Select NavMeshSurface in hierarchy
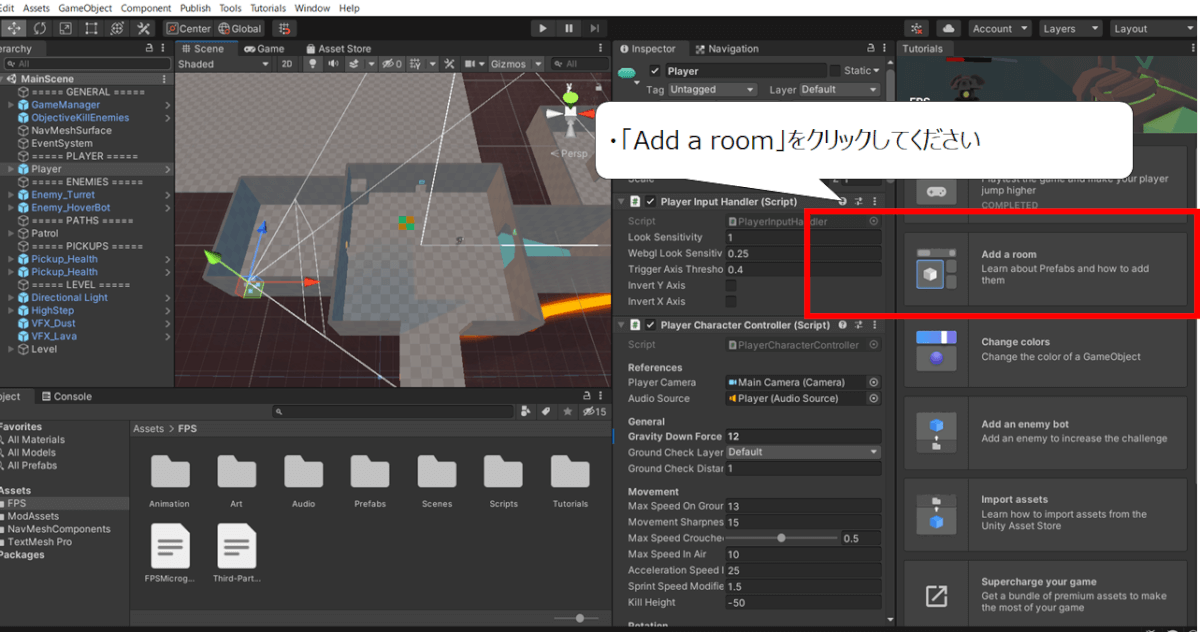1200x632 pixels. coord(71,130)
